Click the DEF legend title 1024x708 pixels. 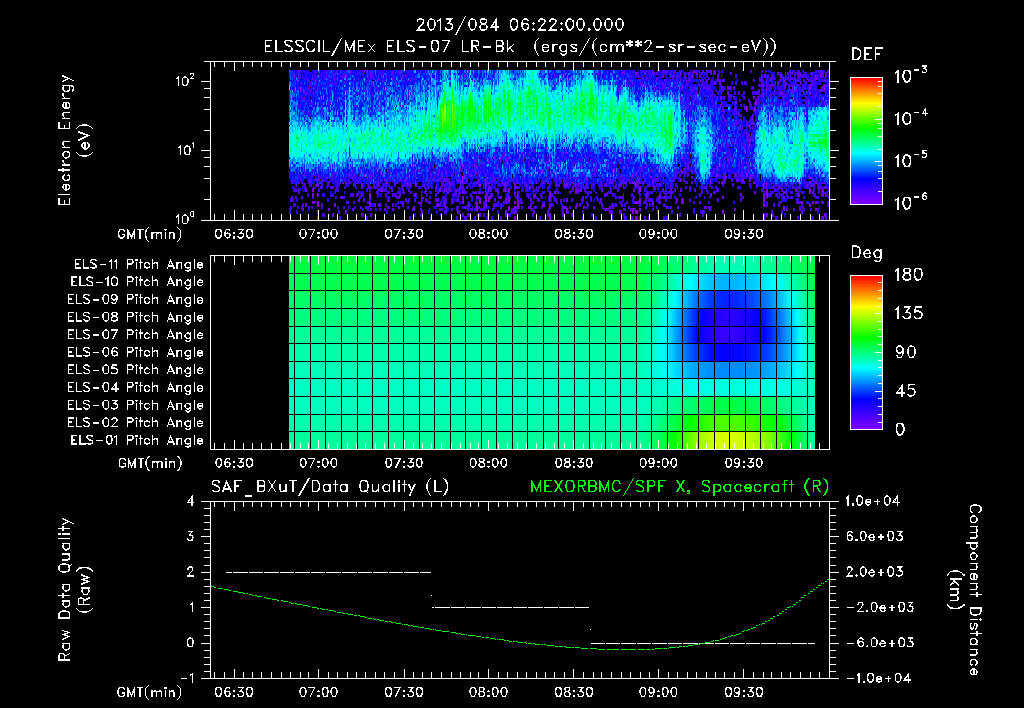click(x=866, y=55)
